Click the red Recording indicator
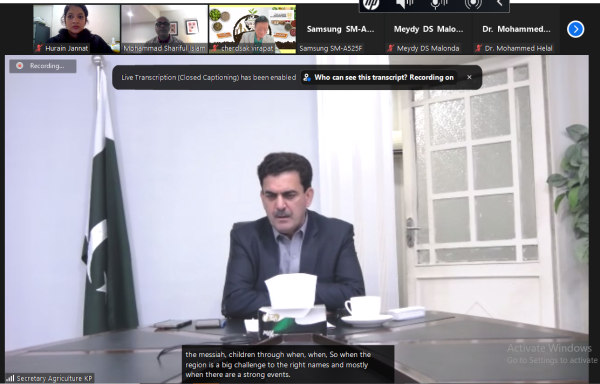The height and width of the screenshot is (384, 600). point(43,66)
